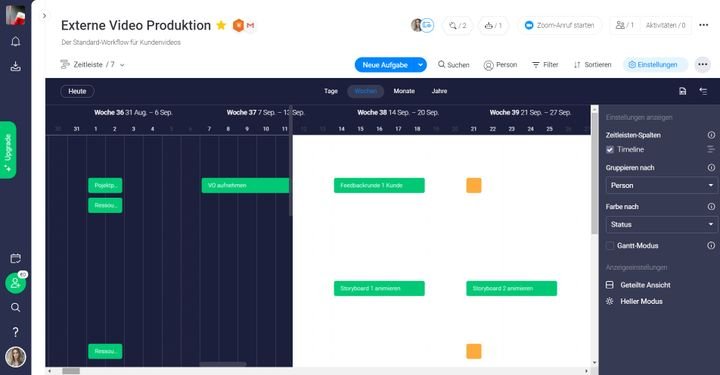
Task: Click the lower orange status block
Action: pos(474,351)
